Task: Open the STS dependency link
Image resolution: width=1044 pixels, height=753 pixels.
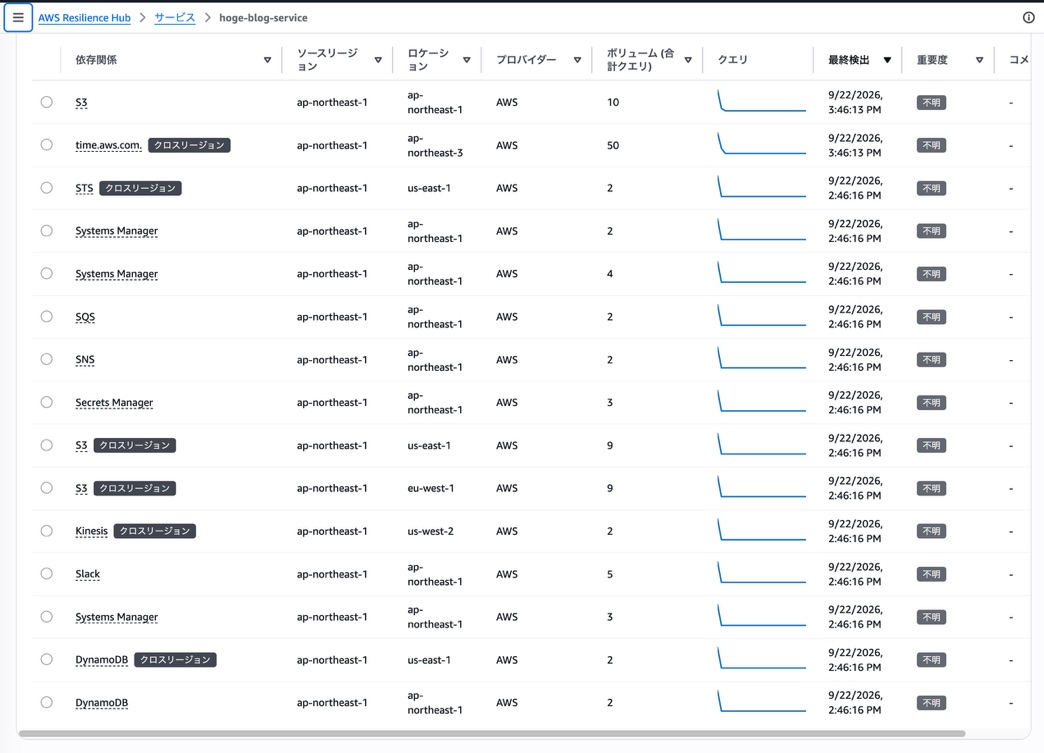Action: [85, 188]
